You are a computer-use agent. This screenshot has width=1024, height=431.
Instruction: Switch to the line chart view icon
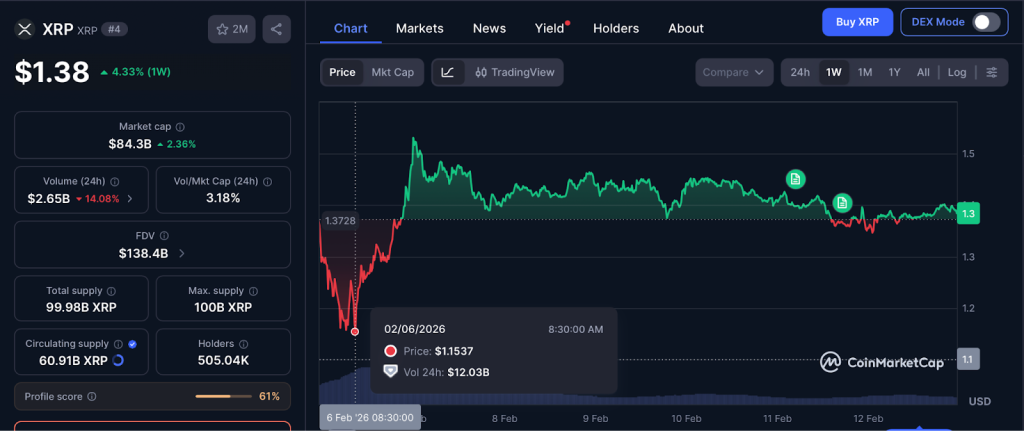(447, 72)
